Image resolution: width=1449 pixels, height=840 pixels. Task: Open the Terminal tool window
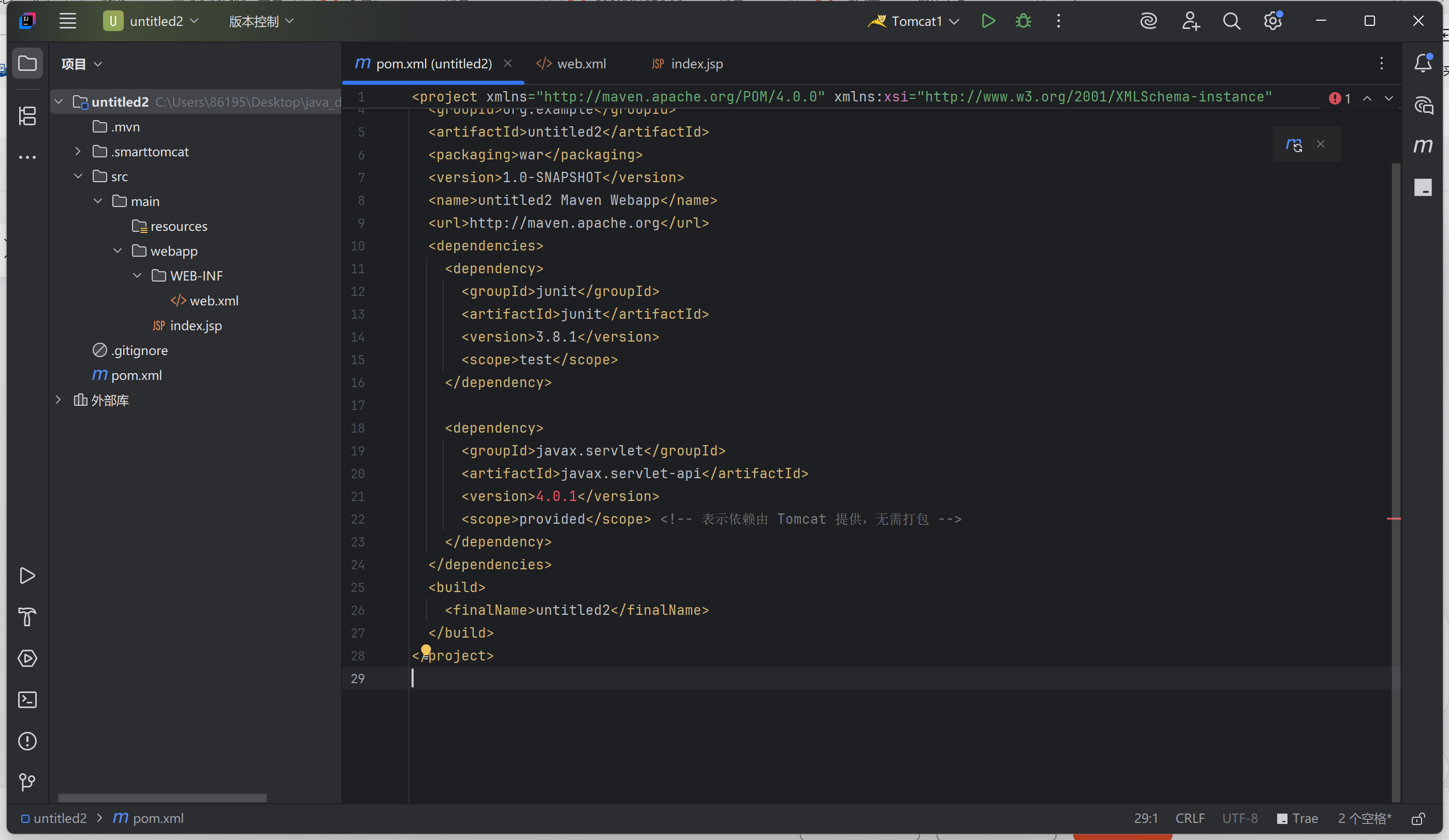tap(27, 700)
